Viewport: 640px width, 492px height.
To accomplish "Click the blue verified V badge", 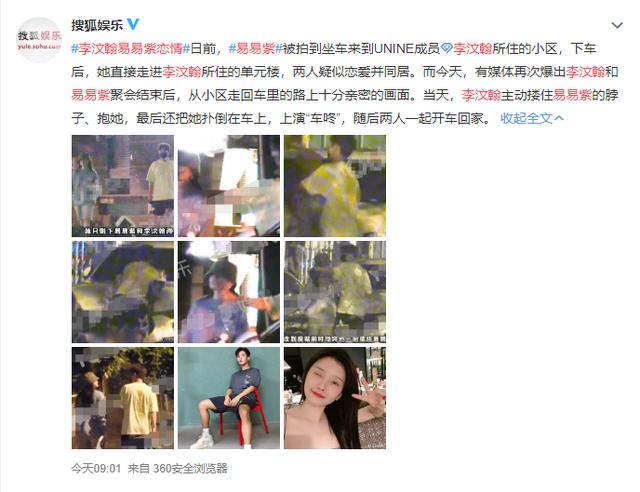I will click(133, 24).
